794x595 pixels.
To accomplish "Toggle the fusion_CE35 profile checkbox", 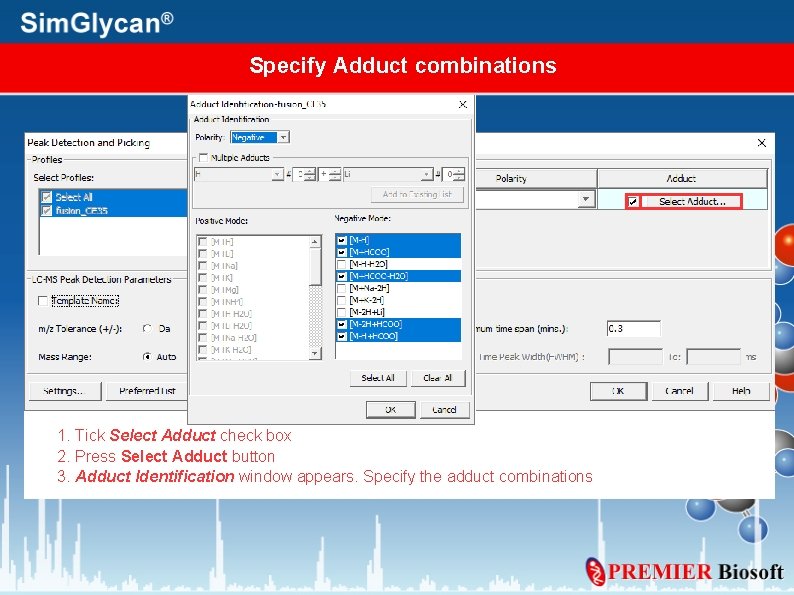I will pyautogui.click(x=47, y=210).
